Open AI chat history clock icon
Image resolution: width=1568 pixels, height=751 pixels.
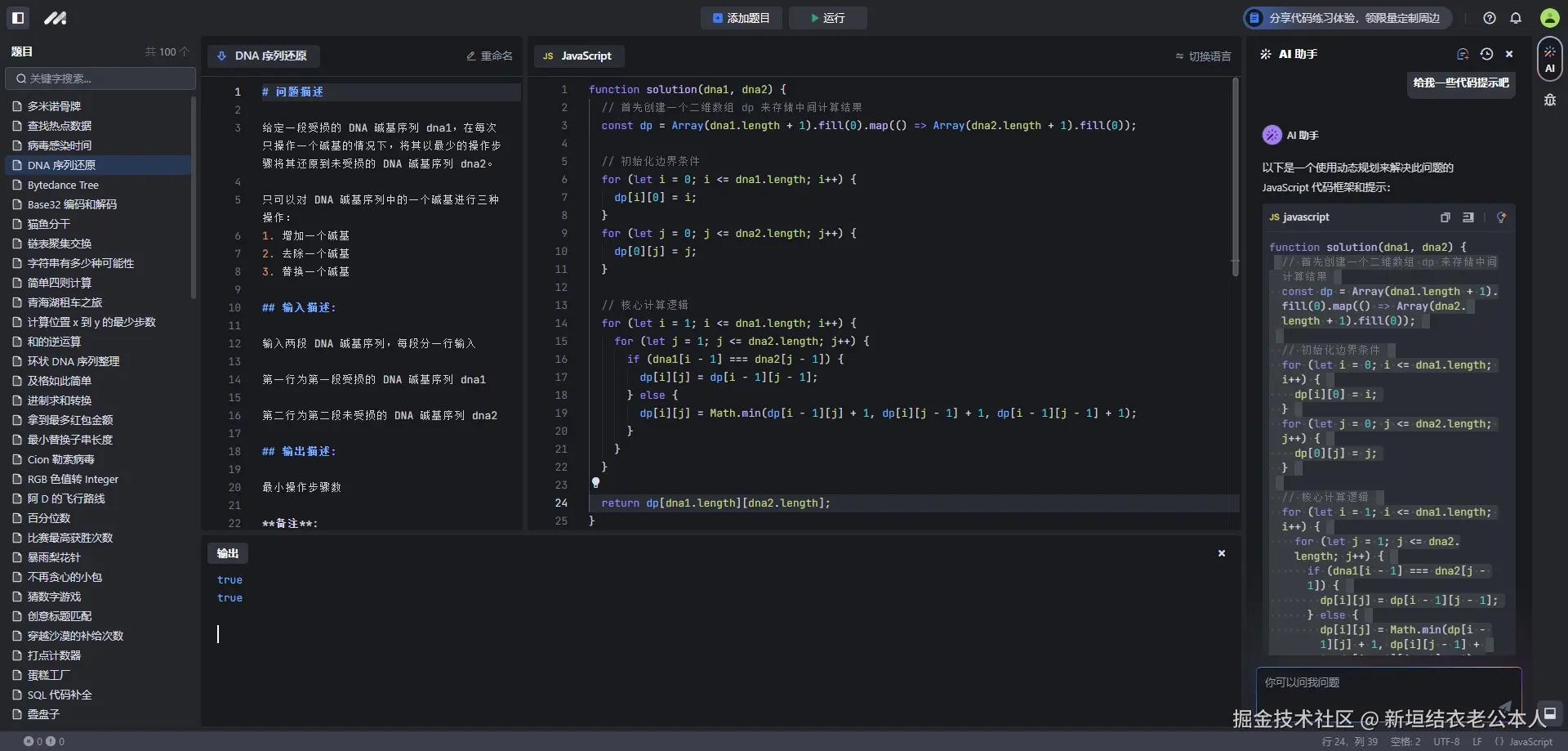tap(1486, 54)
